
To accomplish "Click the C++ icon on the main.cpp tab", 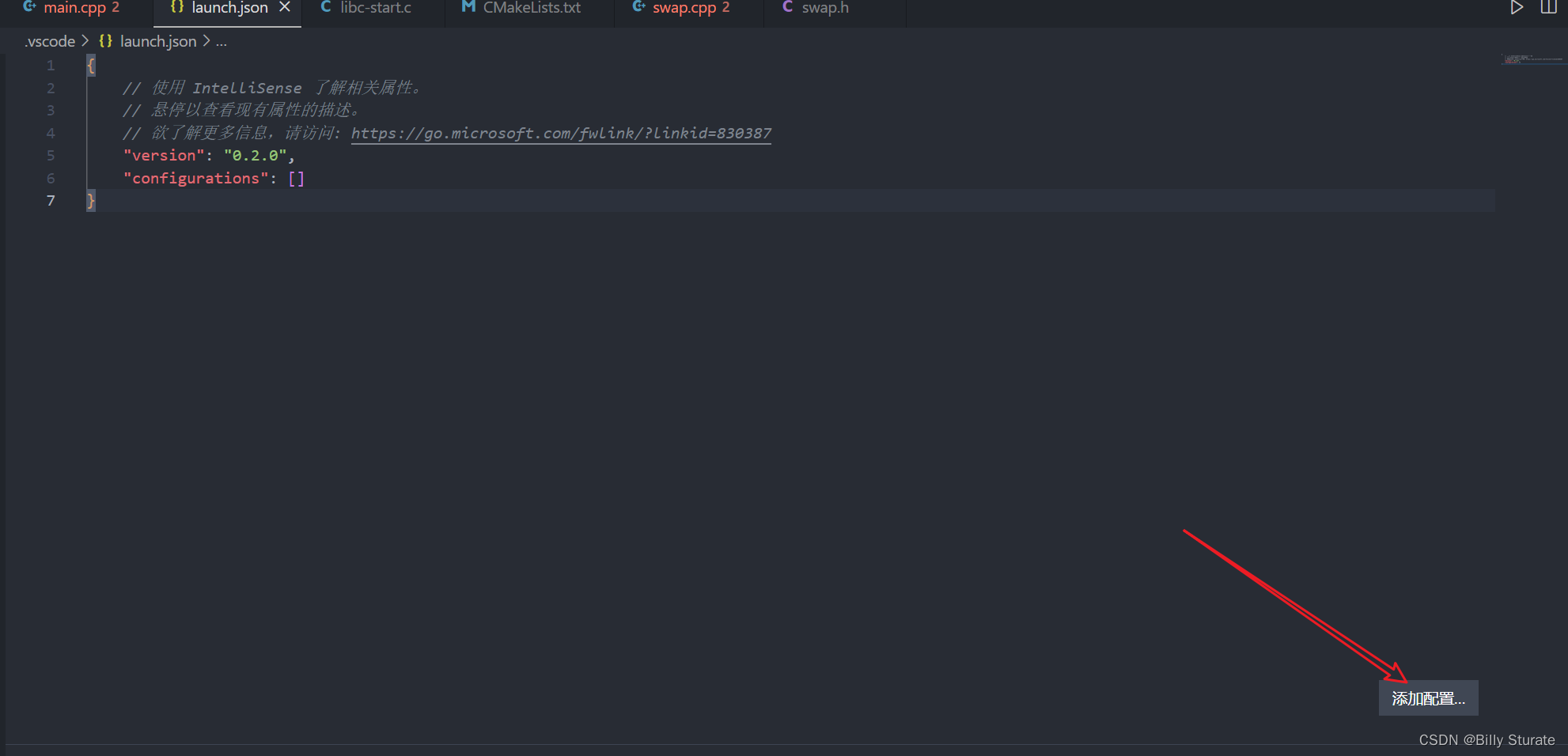I will 28,8.
